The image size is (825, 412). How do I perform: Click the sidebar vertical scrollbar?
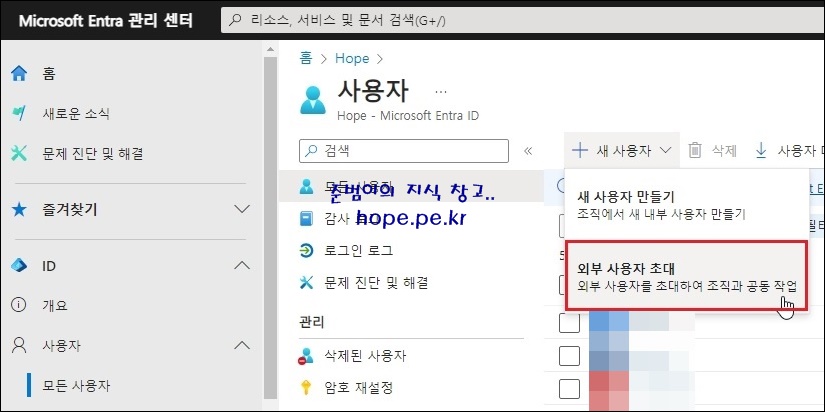[x=270, y=226]
